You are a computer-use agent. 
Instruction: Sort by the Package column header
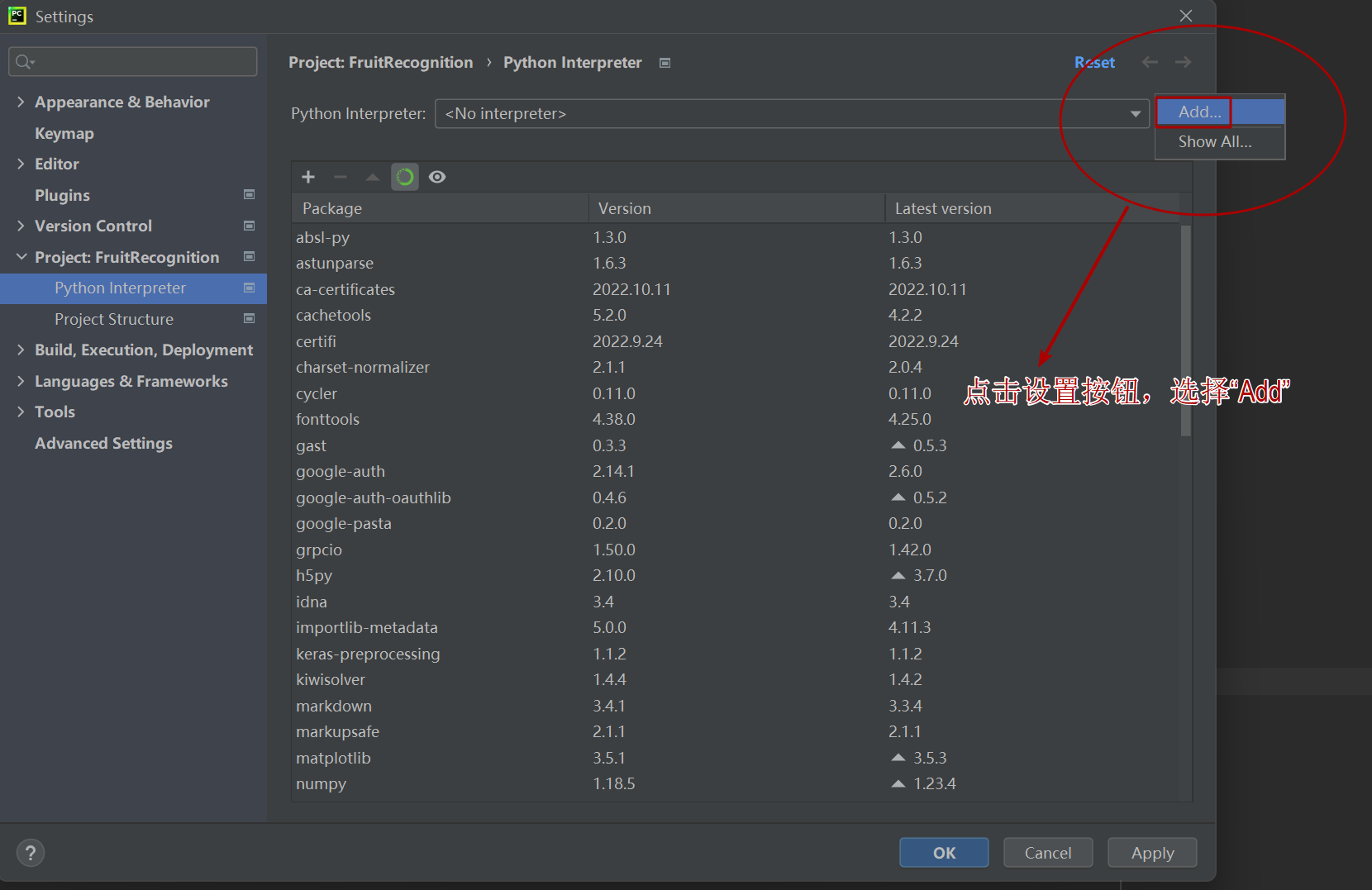click(x=440, y=208)
